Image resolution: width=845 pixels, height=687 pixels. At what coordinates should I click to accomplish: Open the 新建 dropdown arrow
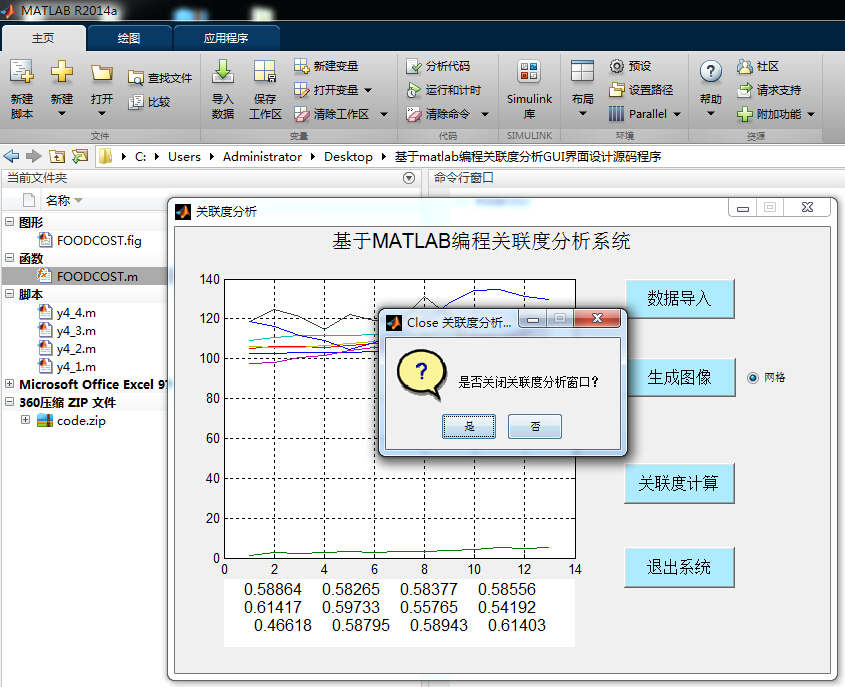(x=61, y=113)
